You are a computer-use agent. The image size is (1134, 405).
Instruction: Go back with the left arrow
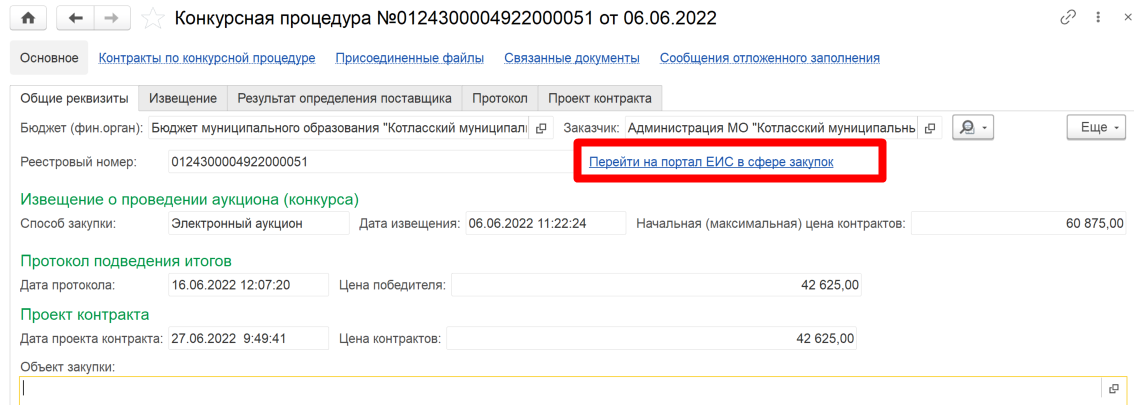[77, 18]
